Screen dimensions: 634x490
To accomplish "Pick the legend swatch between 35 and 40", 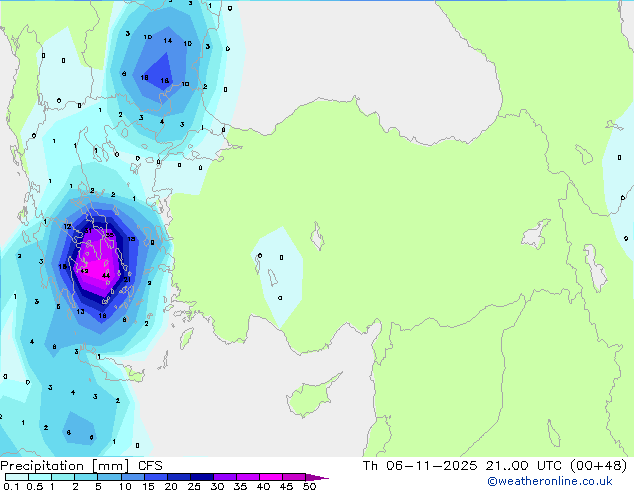I will click(x=248, y=477).
